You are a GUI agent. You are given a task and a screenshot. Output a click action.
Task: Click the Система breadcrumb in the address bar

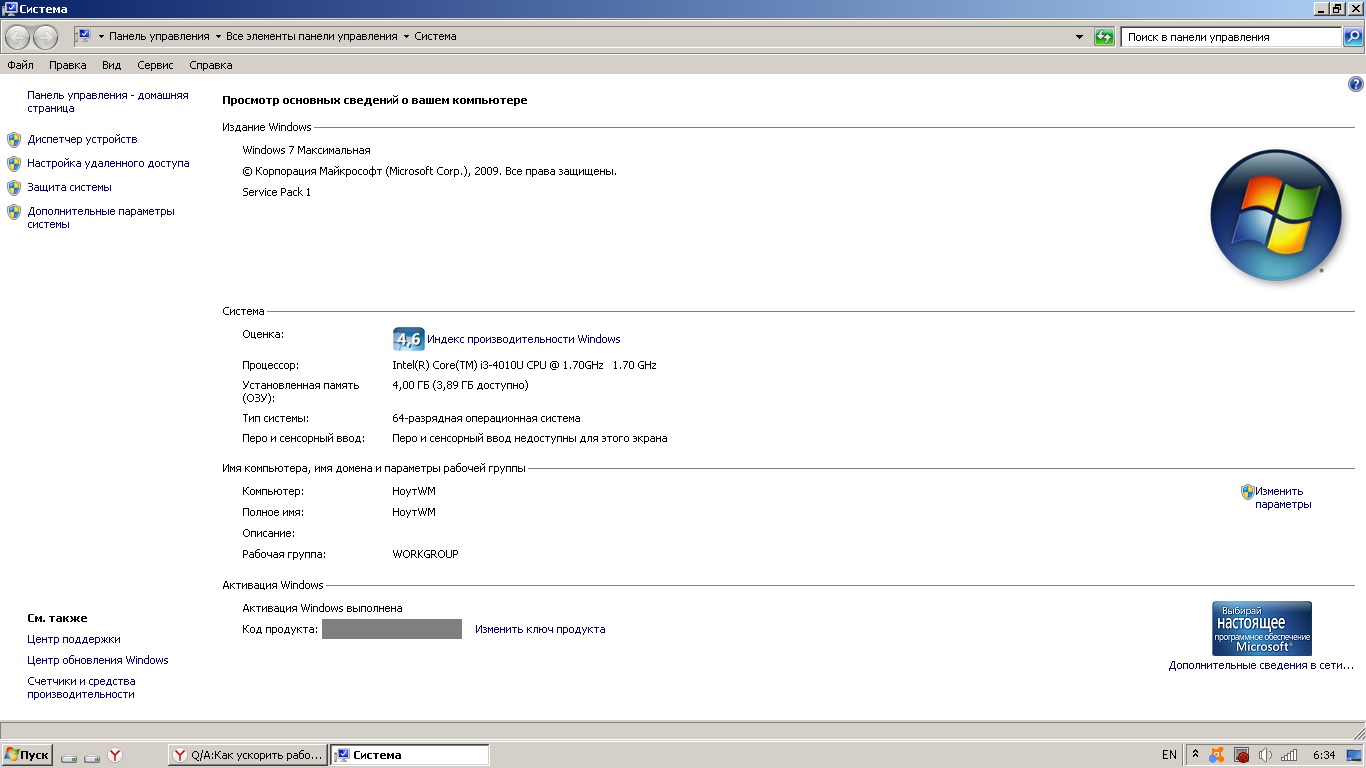[435, 37]
